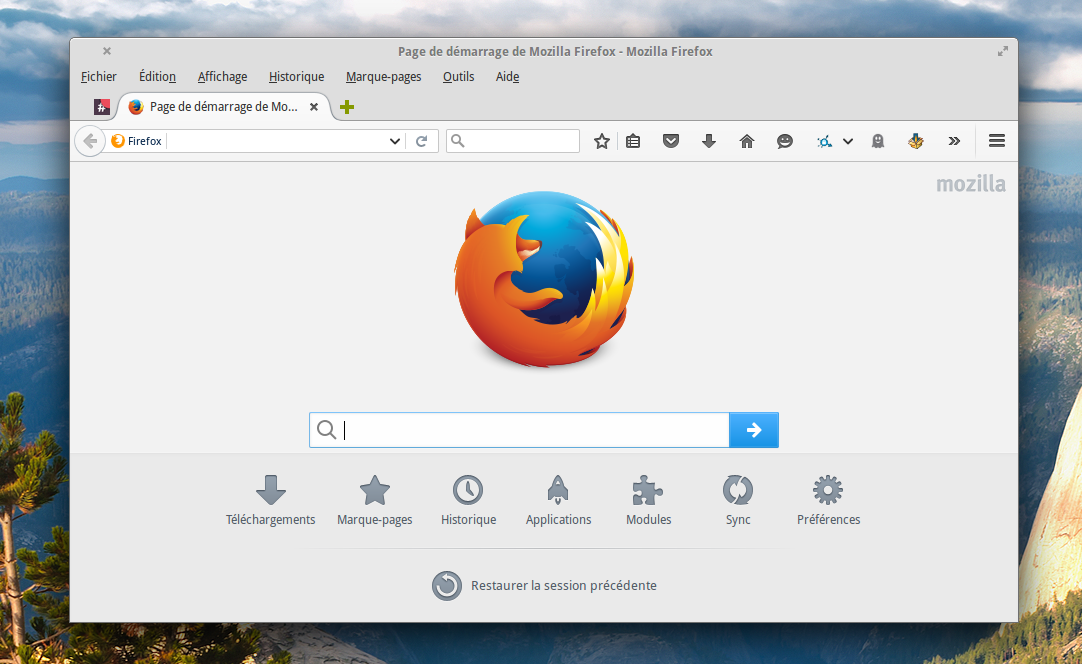Viewport: 1082px width, 664px height.
Task: Show bookmarks list icon in toolbar
Action: 633,141
